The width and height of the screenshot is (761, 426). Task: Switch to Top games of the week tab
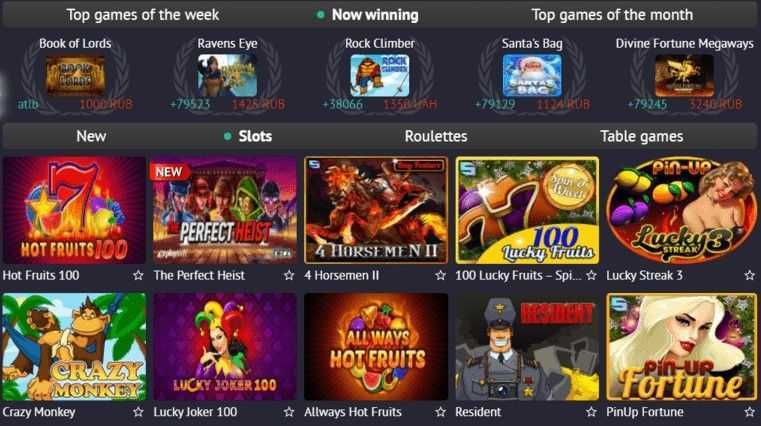click(x=143, y=15)
